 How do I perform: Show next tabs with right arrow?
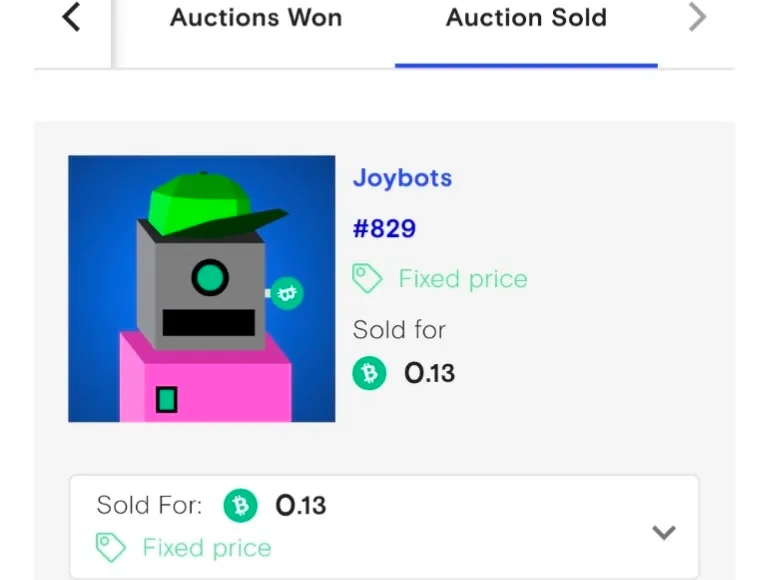pyautogui.click(x=697, y=17)
